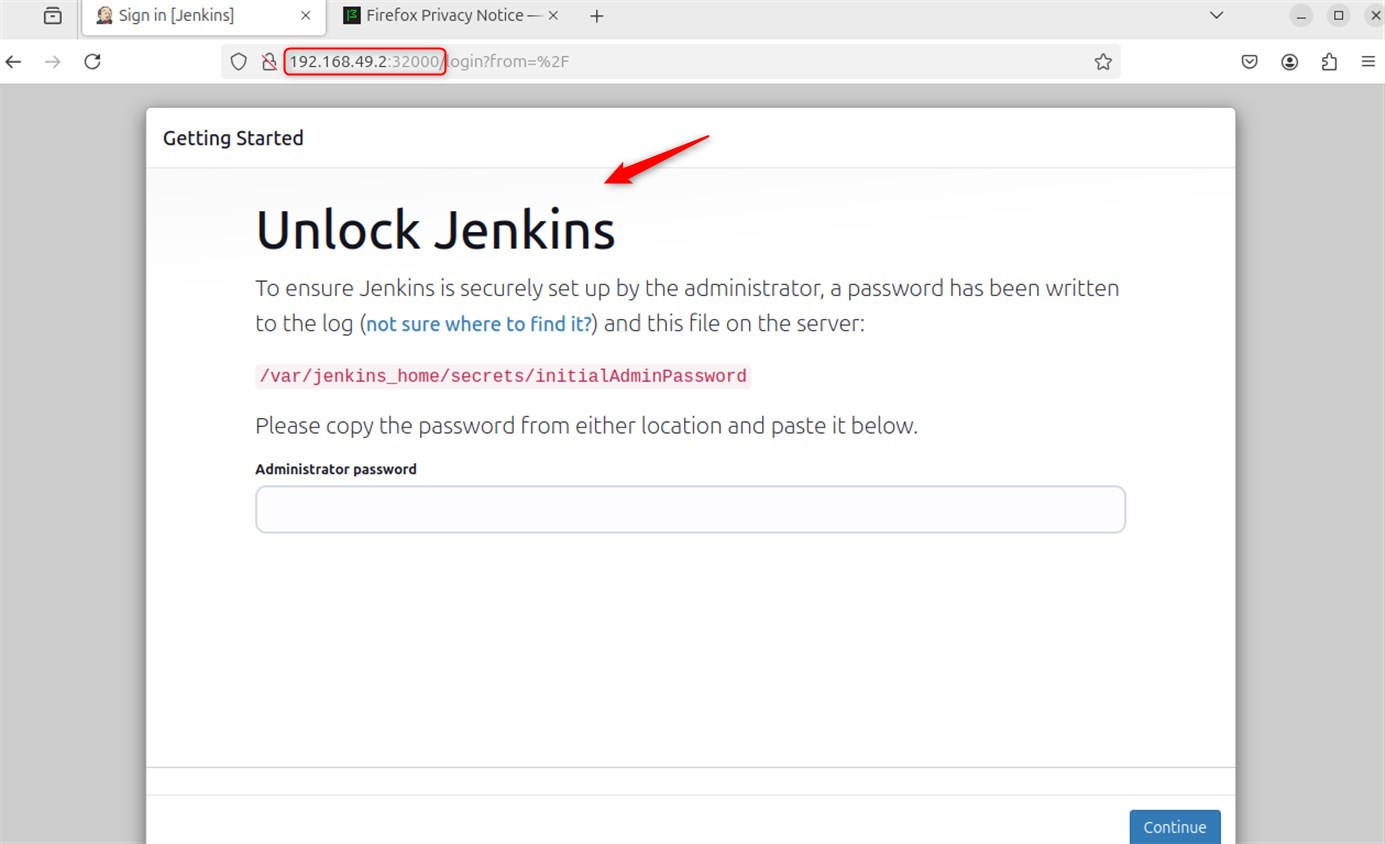This screenshot has width=1385, height=844.
Task: Close the Sign in [Jenkins] tab
Action: 306,16
